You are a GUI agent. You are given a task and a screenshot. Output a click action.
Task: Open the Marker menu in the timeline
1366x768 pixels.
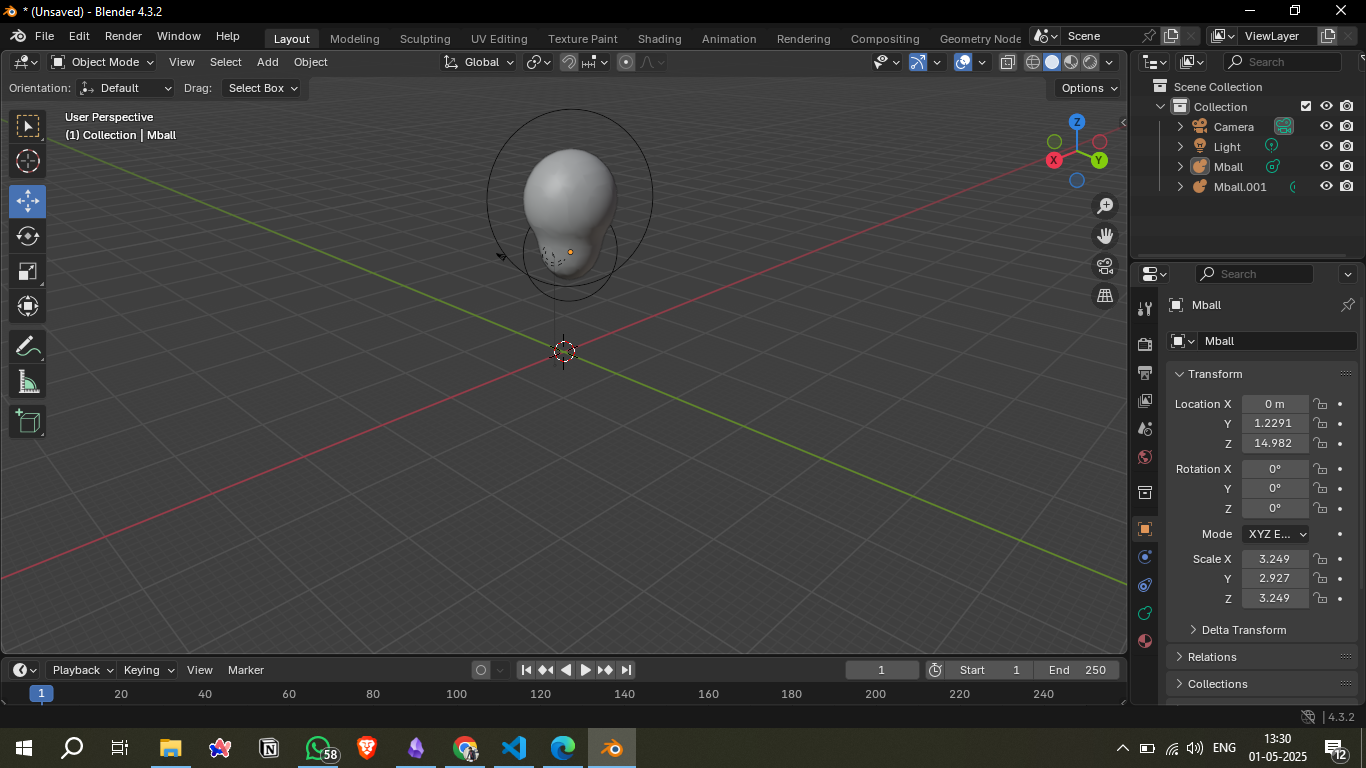point(246,670)
